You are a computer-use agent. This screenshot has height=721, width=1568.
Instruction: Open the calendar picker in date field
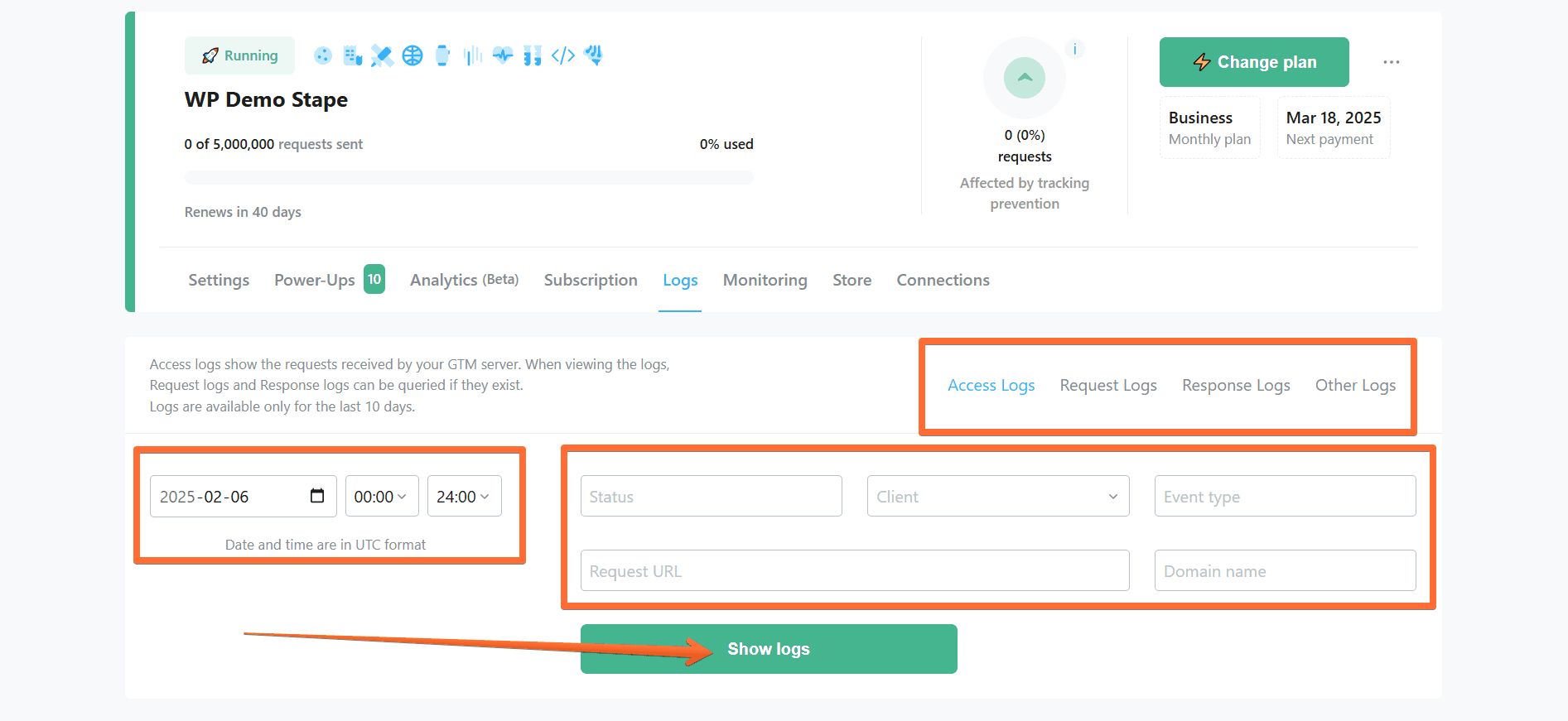pyautogui.click(x=317, y=496)
